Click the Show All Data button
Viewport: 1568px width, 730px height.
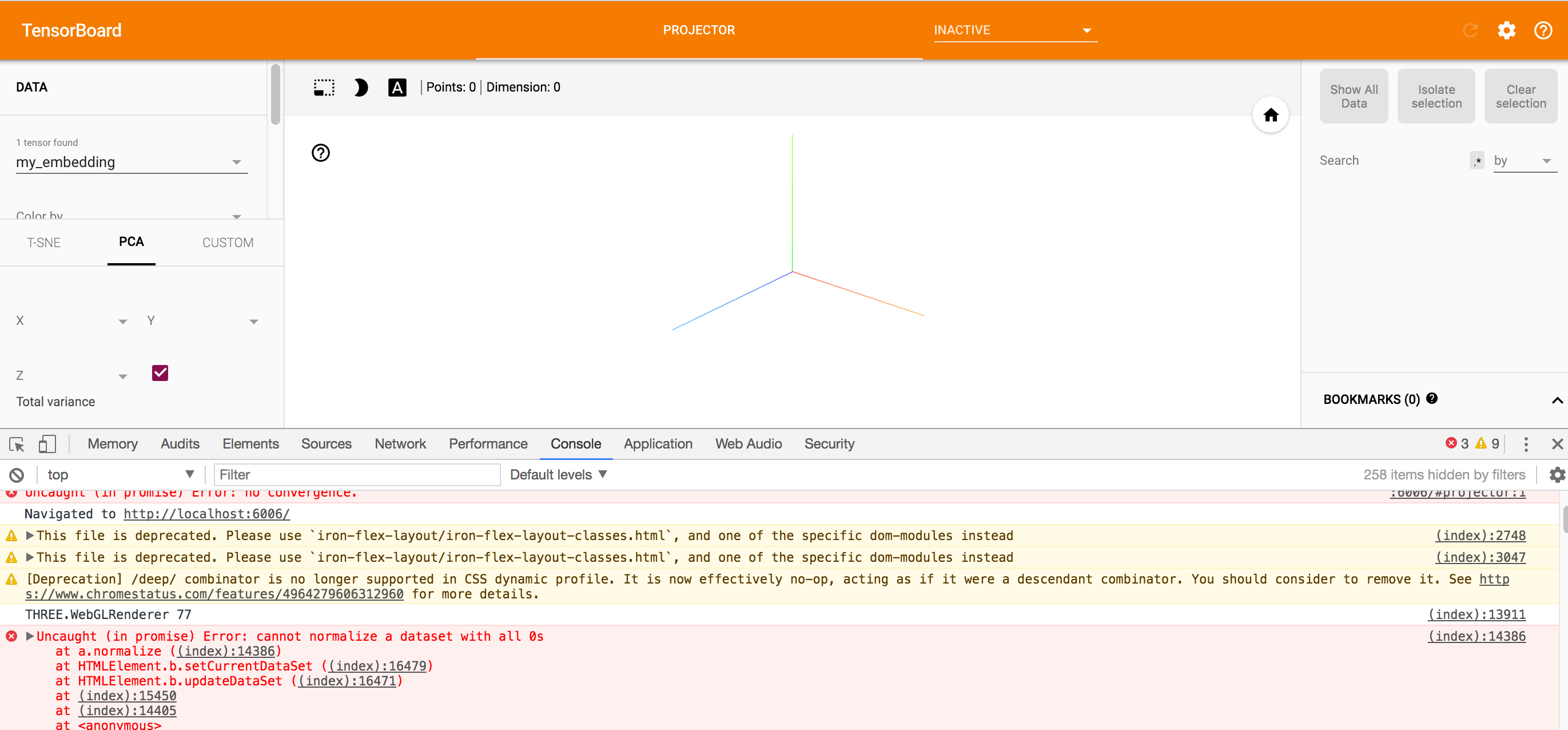1354,96
